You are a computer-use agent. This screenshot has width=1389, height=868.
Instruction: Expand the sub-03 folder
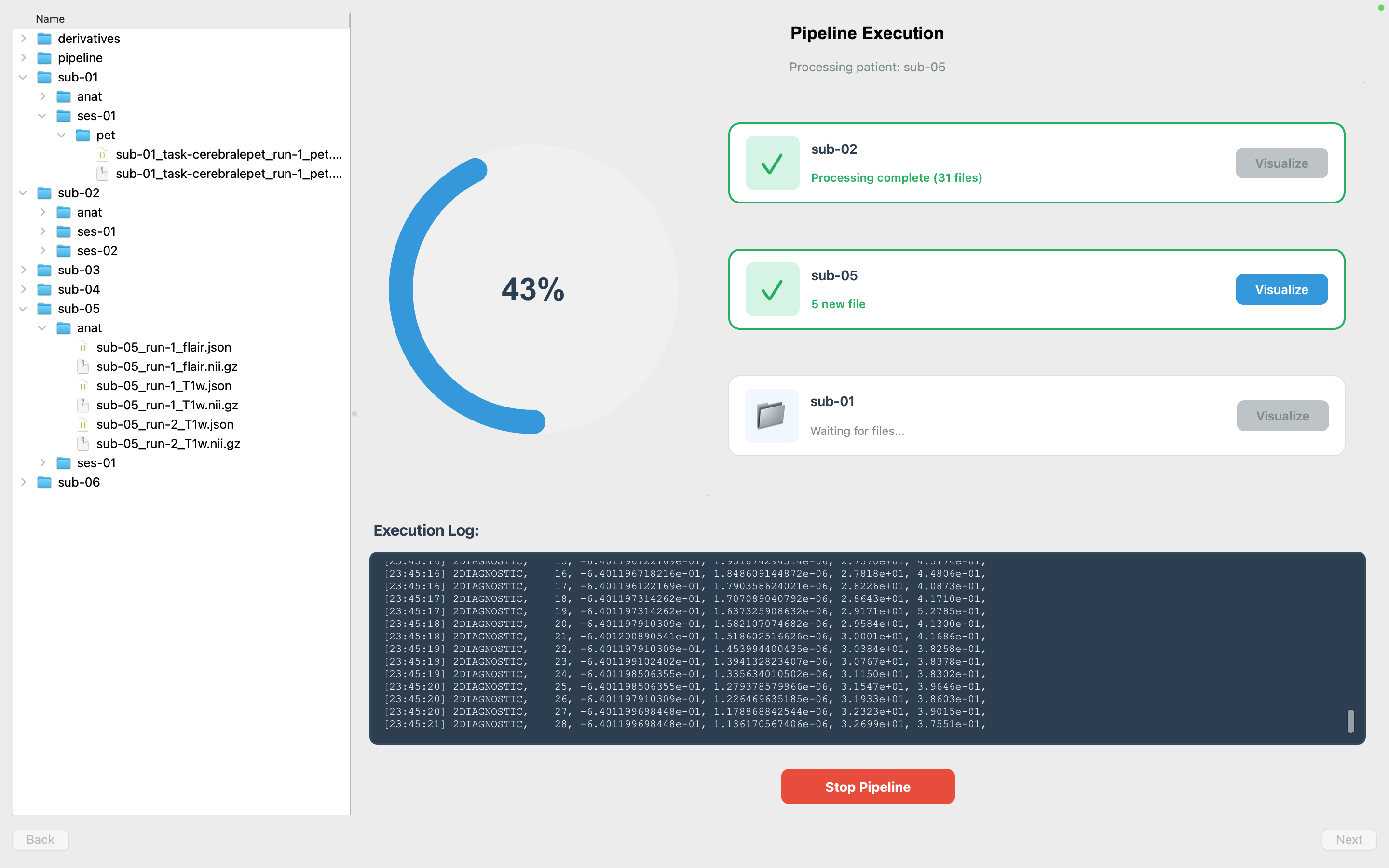click(x=24, y=270)
